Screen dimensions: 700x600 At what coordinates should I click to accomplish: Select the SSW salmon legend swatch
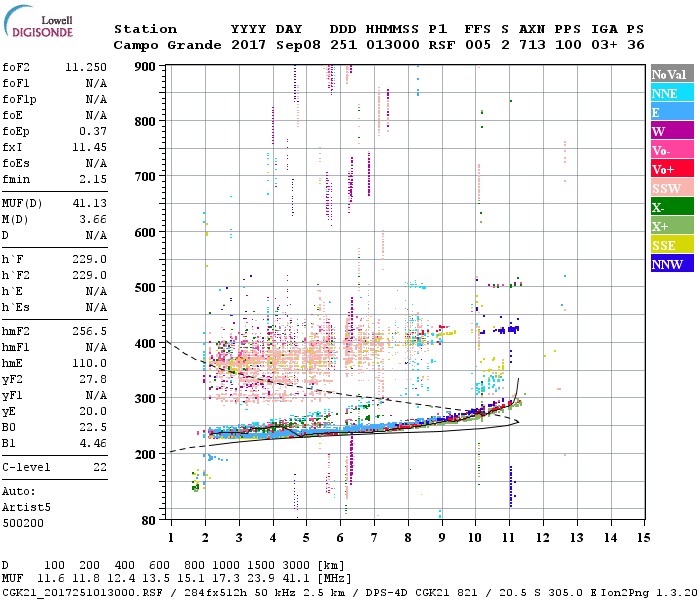pos(672,188)
